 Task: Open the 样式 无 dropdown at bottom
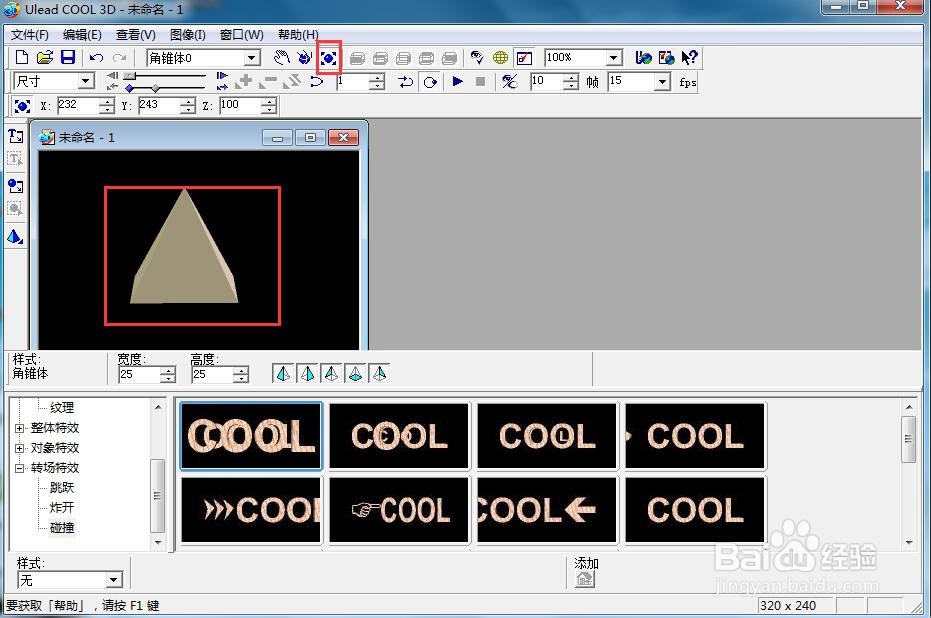coord(114,580)
